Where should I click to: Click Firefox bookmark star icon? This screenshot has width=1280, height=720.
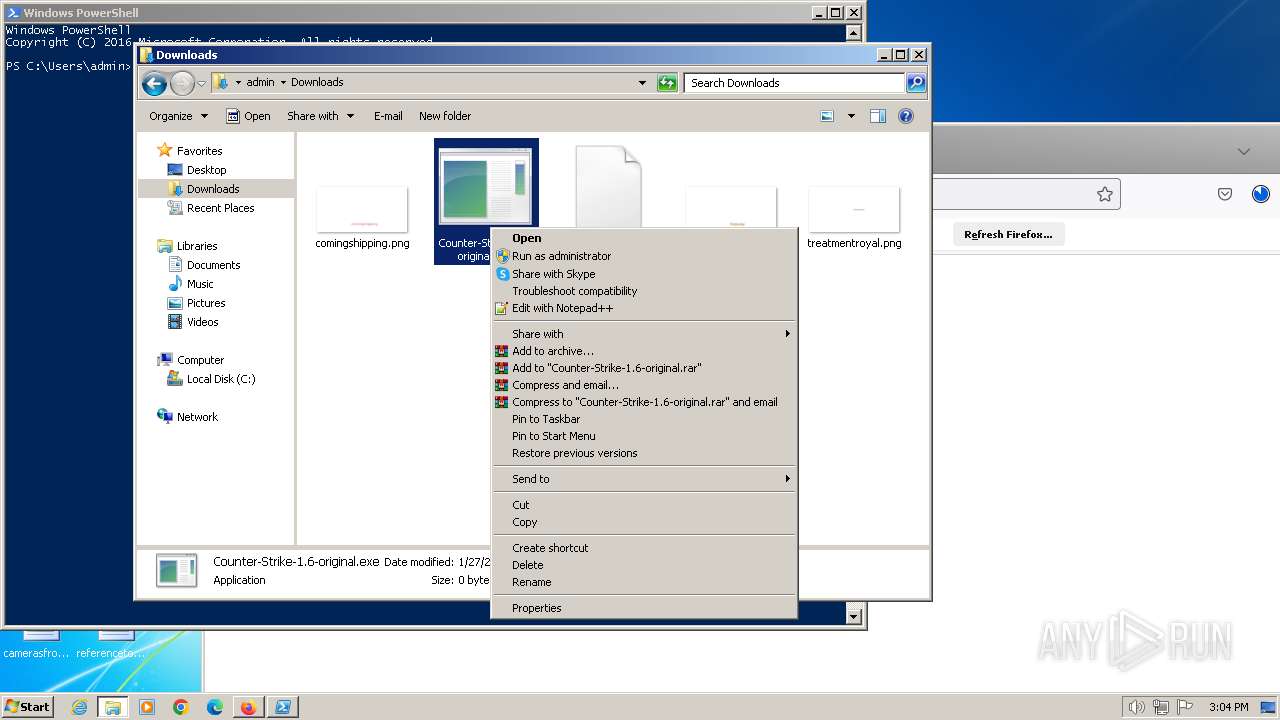pyautogui.click(x=1104, y=194)
